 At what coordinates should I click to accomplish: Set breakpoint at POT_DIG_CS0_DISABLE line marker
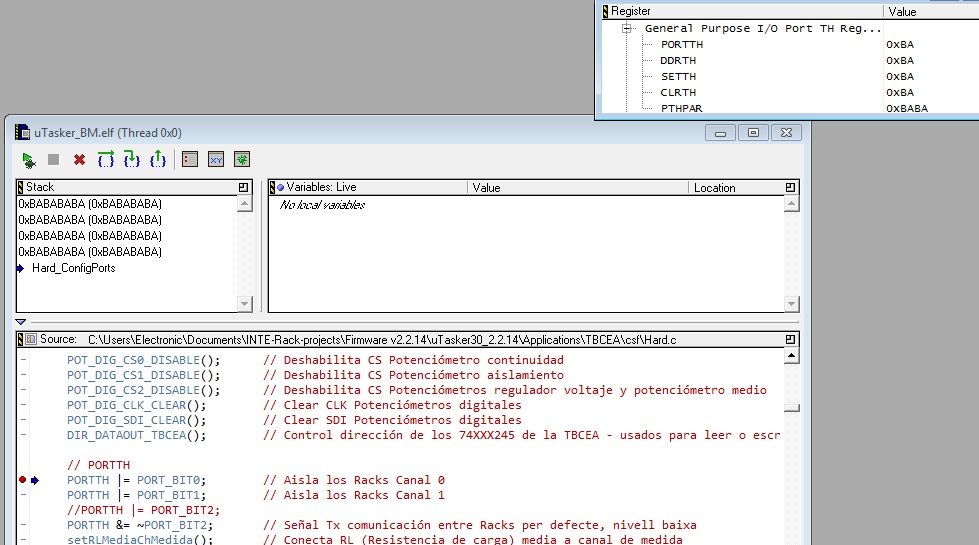pos(23,360)
